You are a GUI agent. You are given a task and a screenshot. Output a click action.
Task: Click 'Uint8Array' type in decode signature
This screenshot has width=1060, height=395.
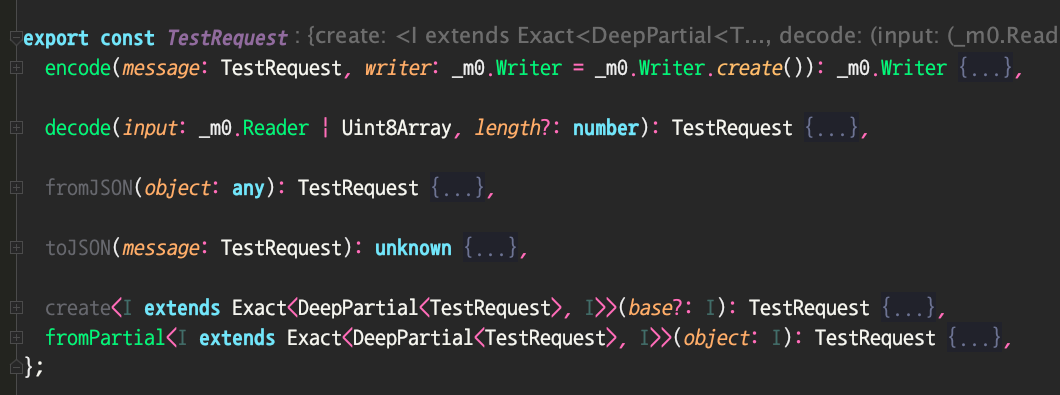pos(397,128)
